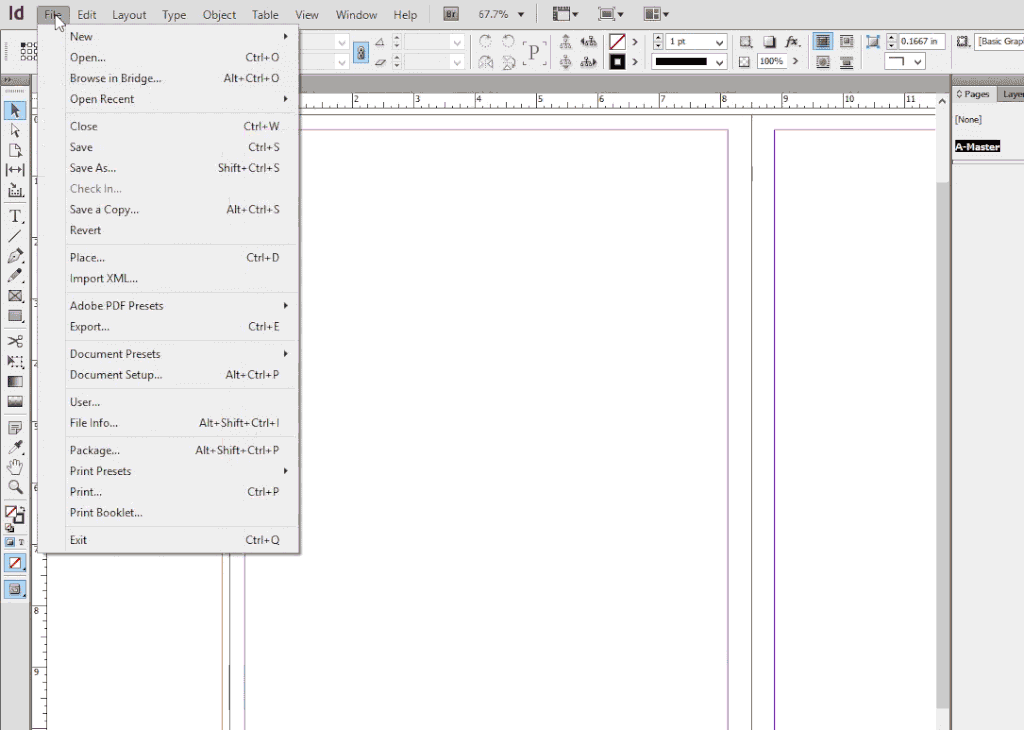1024x730 pixels.
Task: Open the Arrange Documents dropdown
Action: coord(656,14)
